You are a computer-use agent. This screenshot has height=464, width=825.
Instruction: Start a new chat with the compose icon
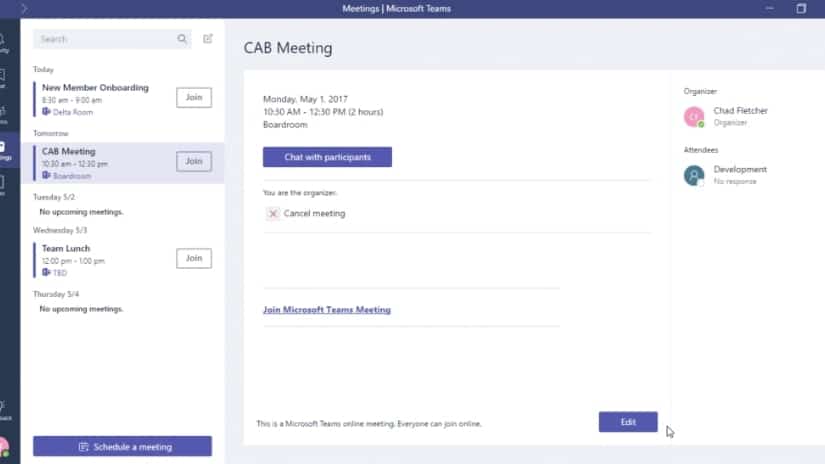(x=208, y=39)
